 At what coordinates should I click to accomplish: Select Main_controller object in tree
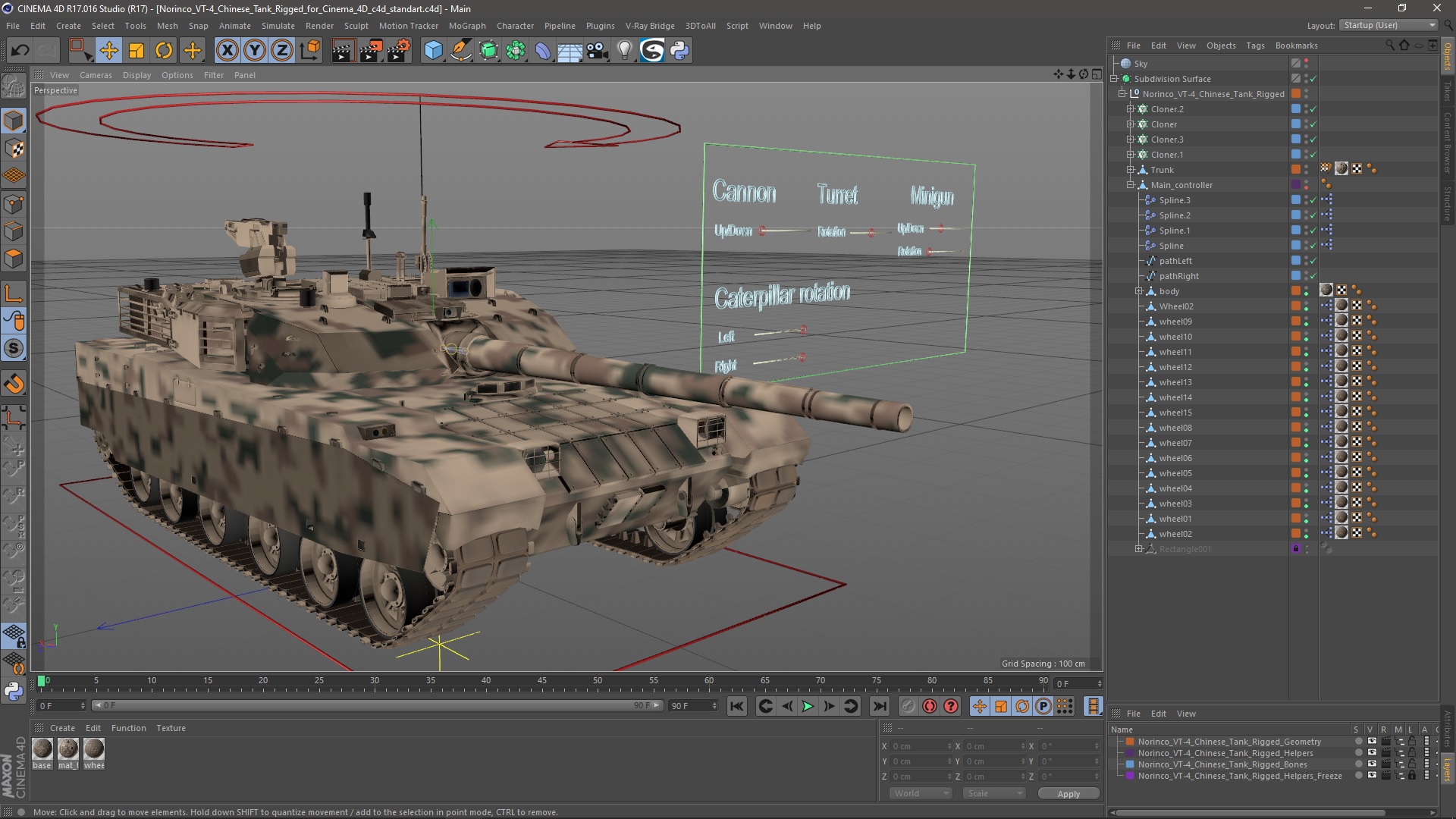1181,185
